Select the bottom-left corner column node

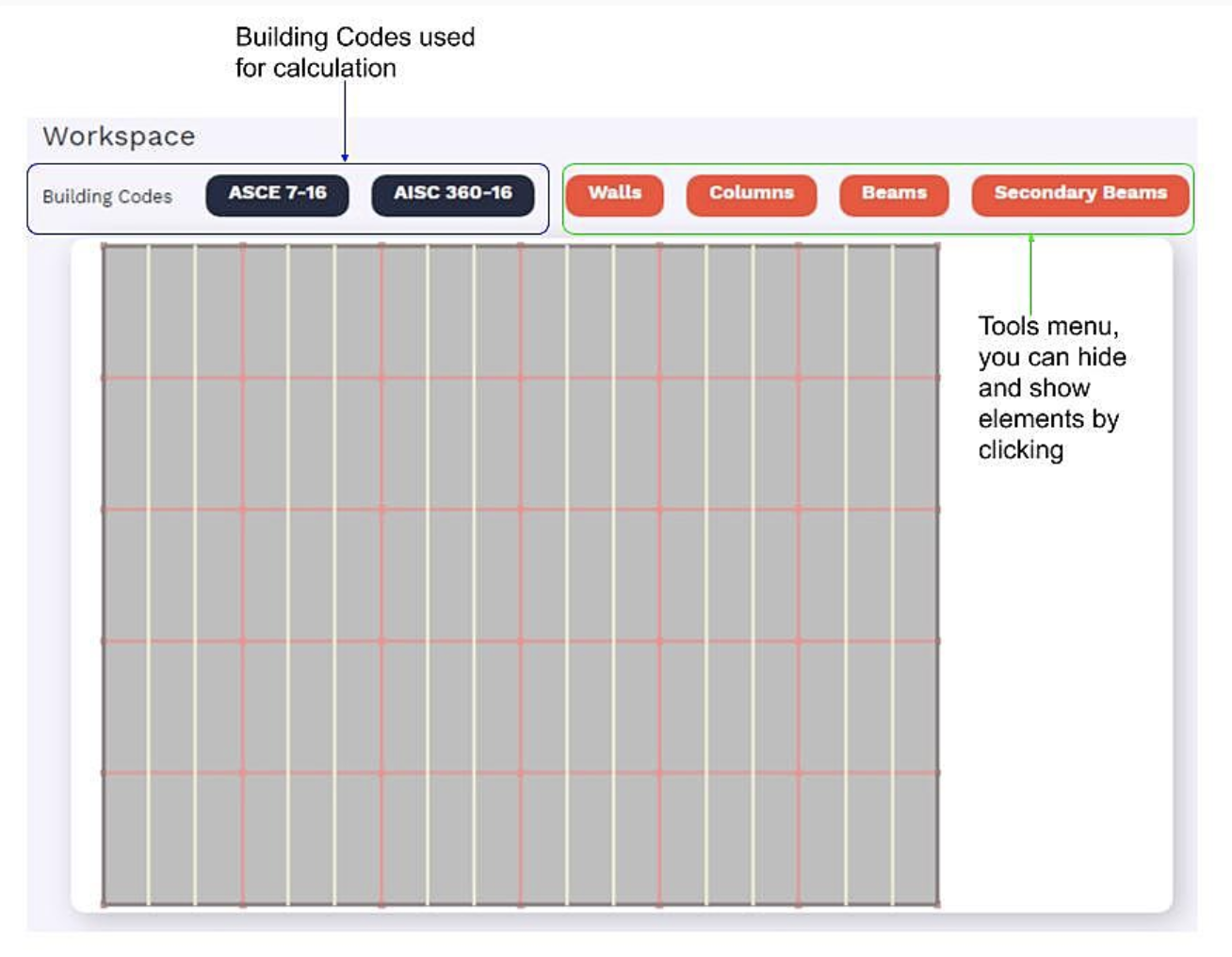pyautogui.click(x=104, y=904)
